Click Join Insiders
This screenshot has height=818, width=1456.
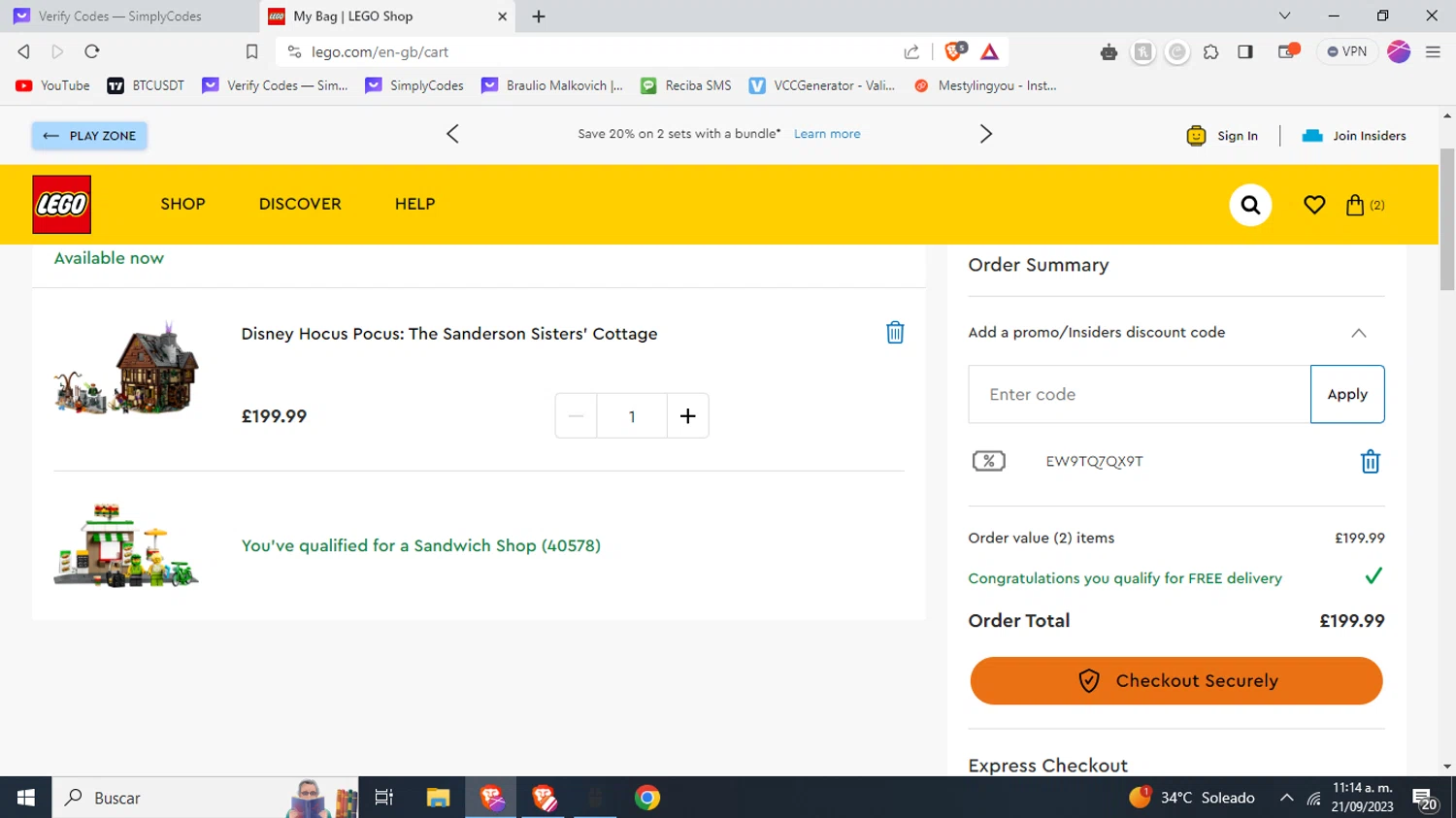click(1354, 136)
